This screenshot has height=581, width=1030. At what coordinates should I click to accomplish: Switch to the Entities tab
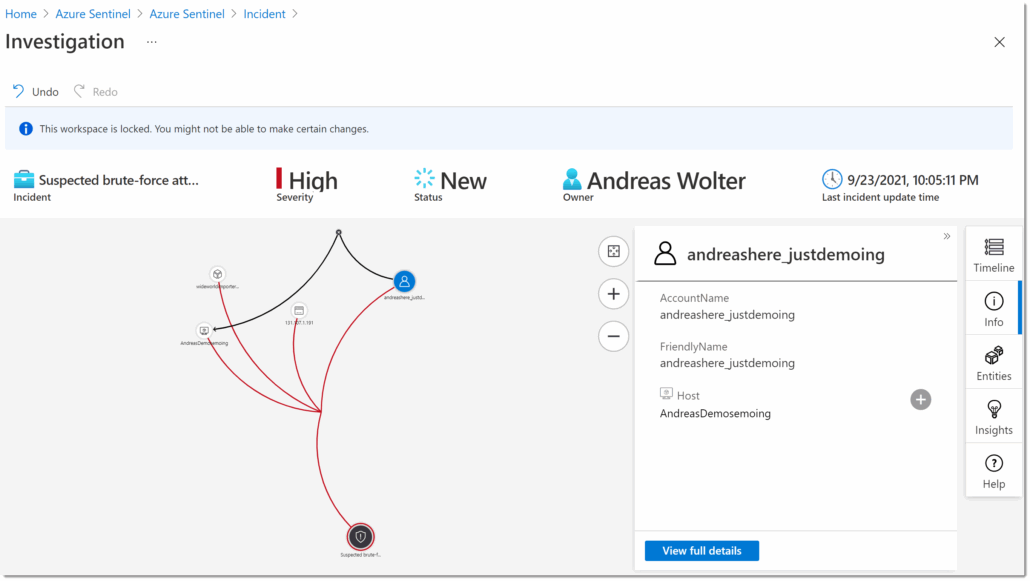993,363
